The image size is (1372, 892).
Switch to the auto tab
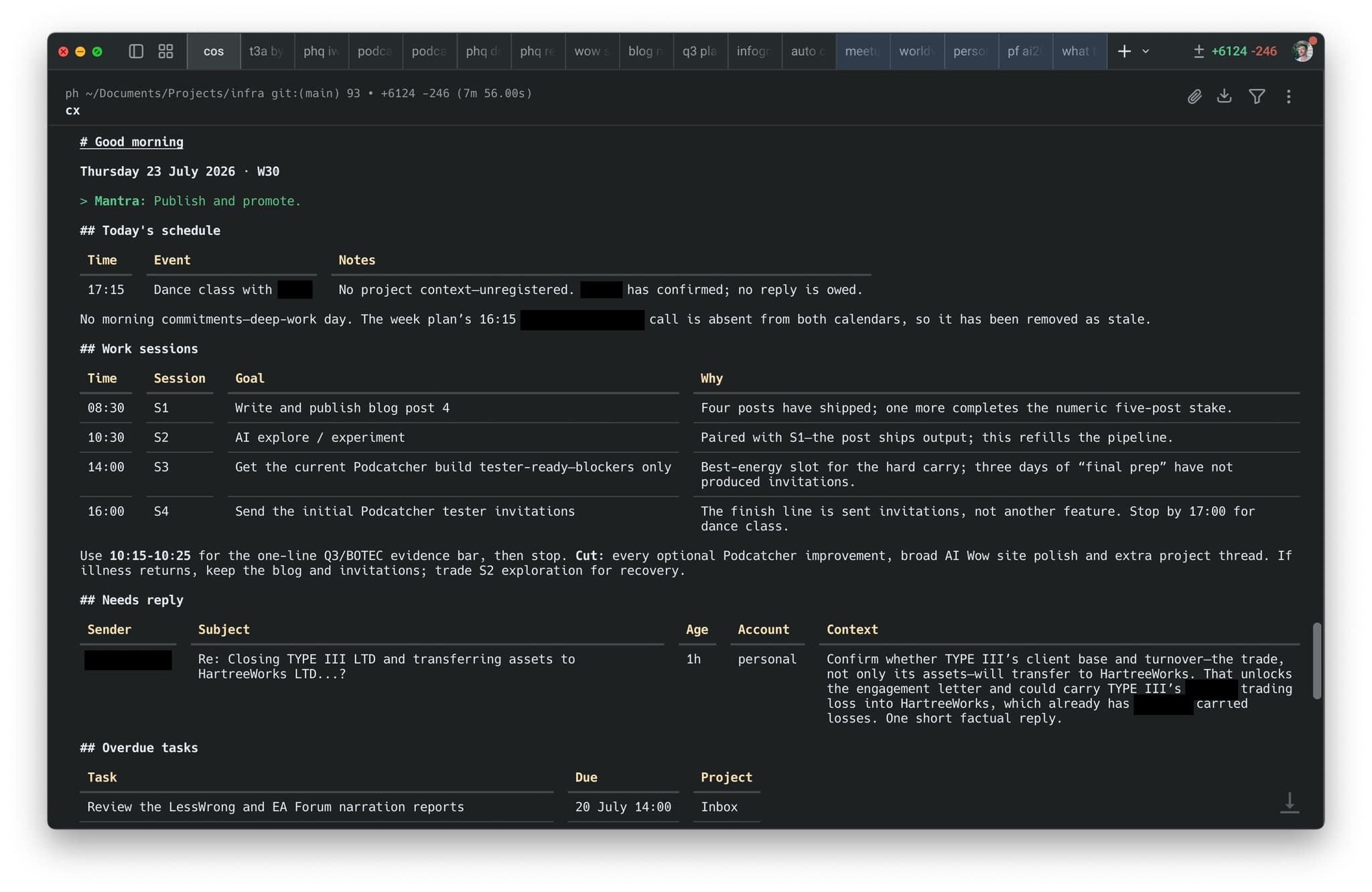click(x=809, y=51)
